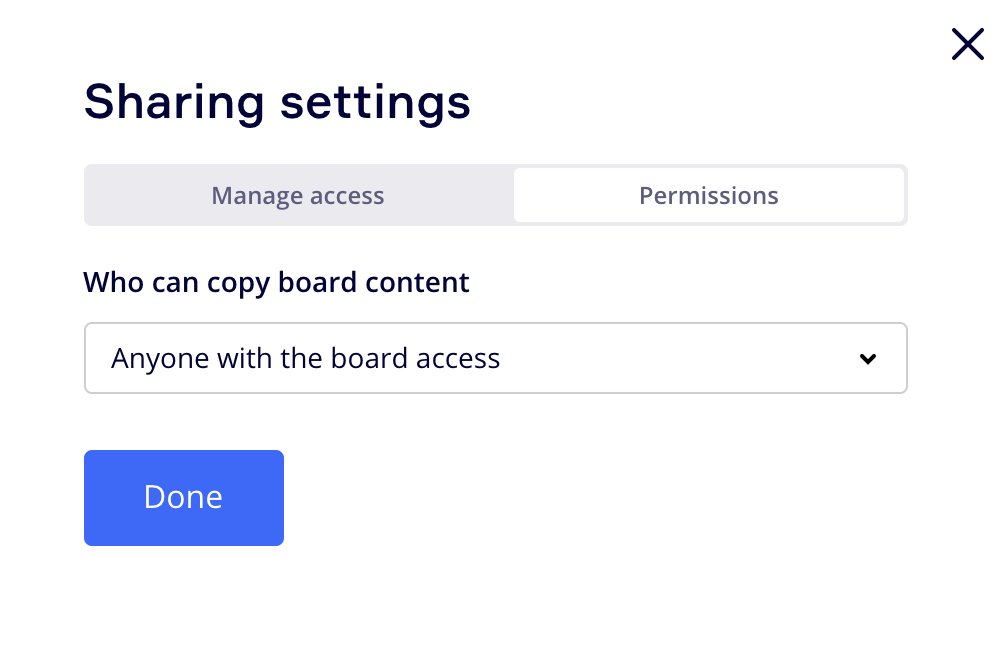Open the copy board content dropdown

(x=495, y=358)
